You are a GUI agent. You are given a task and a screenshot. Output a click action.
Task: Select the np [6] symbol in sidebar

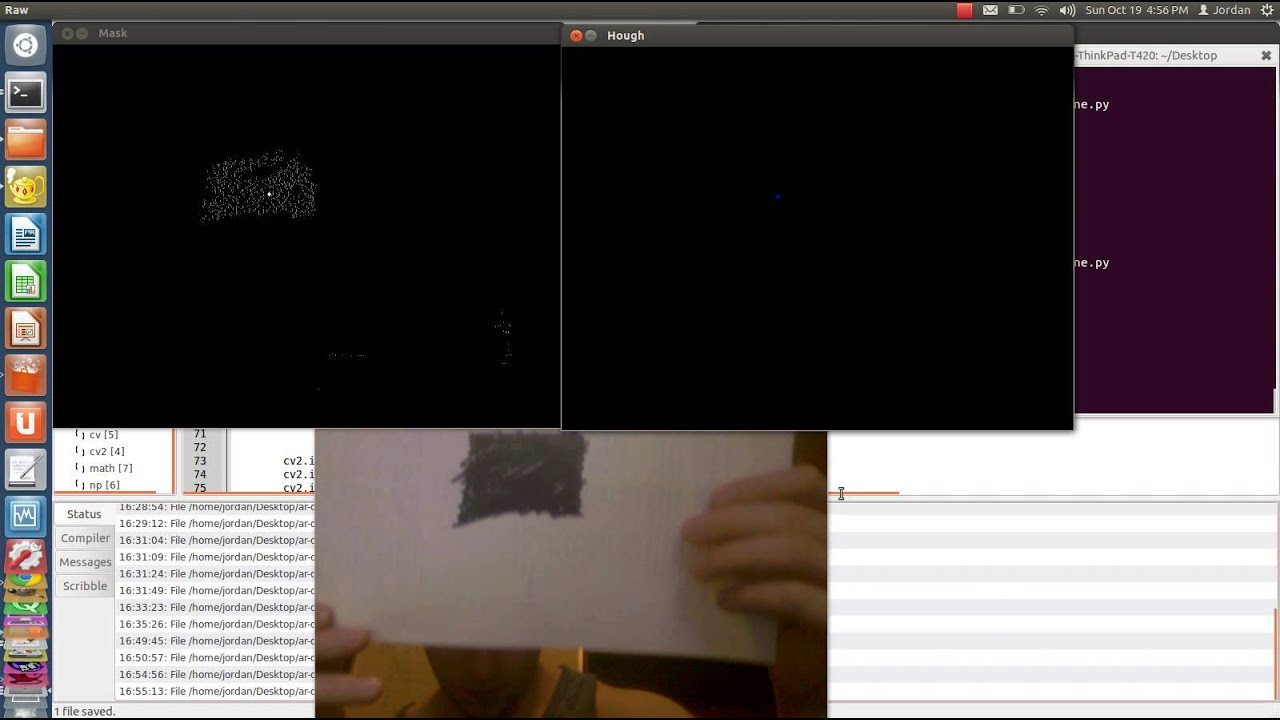(x=104, y=485)
